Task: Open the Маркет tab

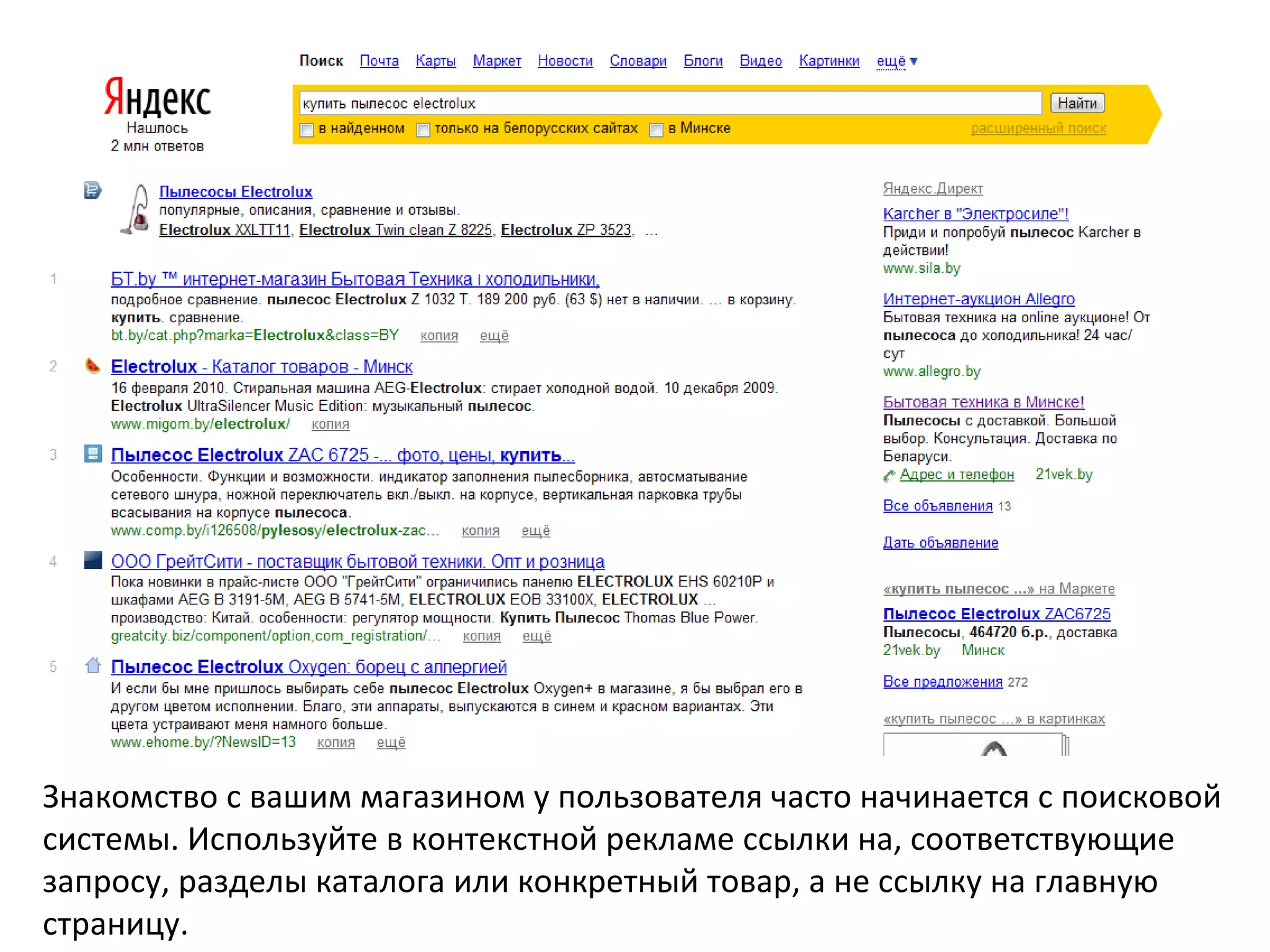Action: [x=497, y=61]
